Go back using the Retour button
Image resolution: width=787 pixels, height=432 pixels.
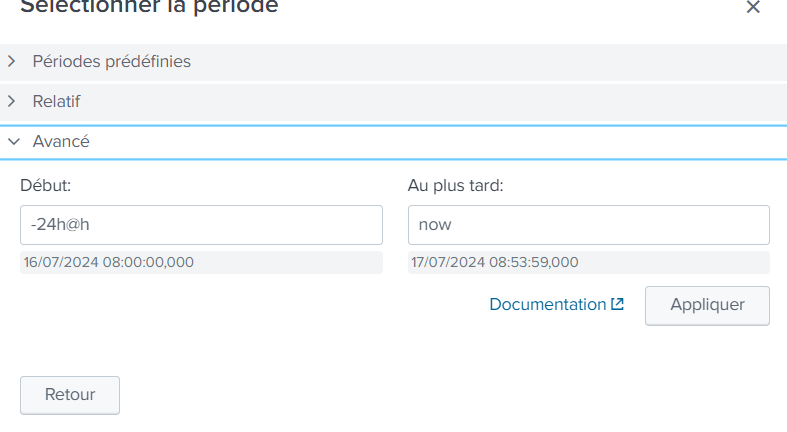[x=70, y=395]
